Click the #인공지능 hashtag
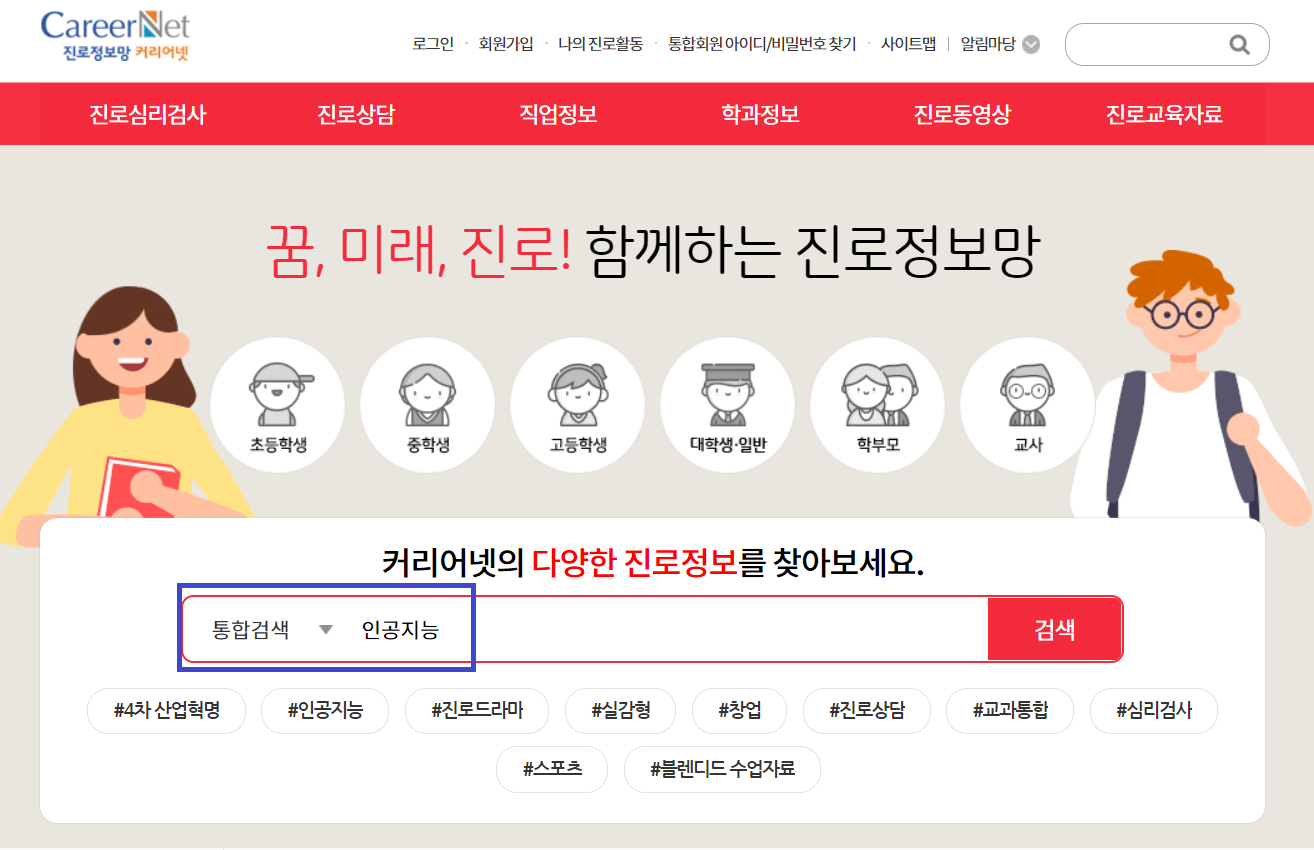Image resolution: width=1314 pixels, height=850 pixels. pos(324,710)
